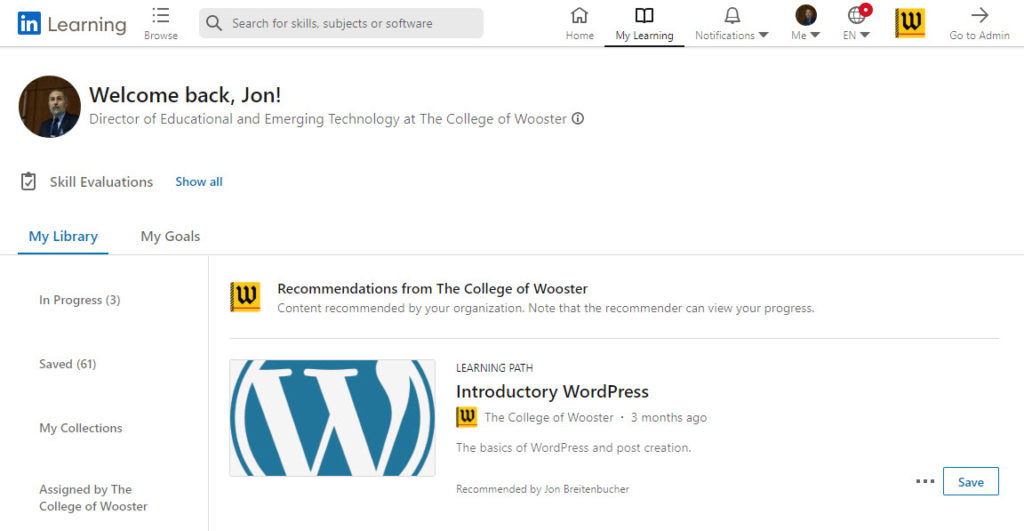Go to Home via house icon
This screenshot has width=1024, height=531.
pyautogui.click(x=579, y=15)
